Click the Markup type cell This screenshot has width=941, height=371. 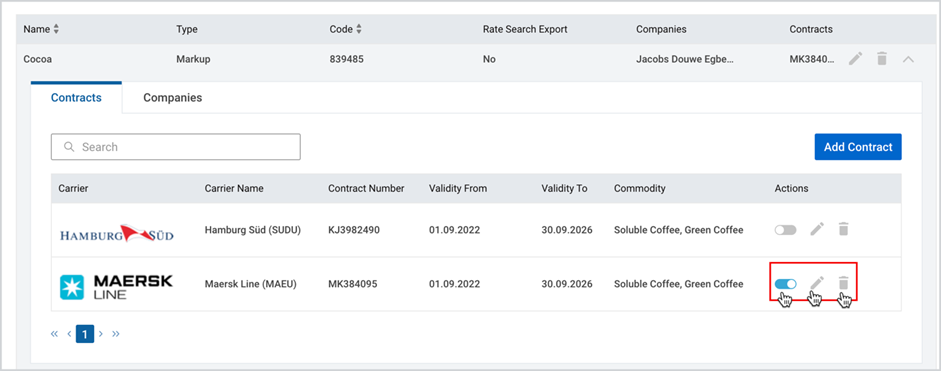coord(192,59)
